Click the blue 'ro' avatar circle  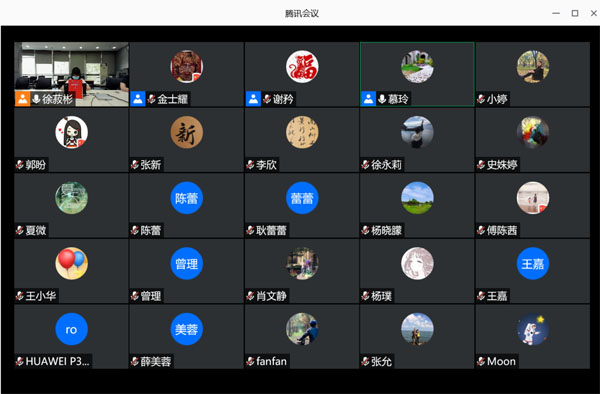[72, 329]
